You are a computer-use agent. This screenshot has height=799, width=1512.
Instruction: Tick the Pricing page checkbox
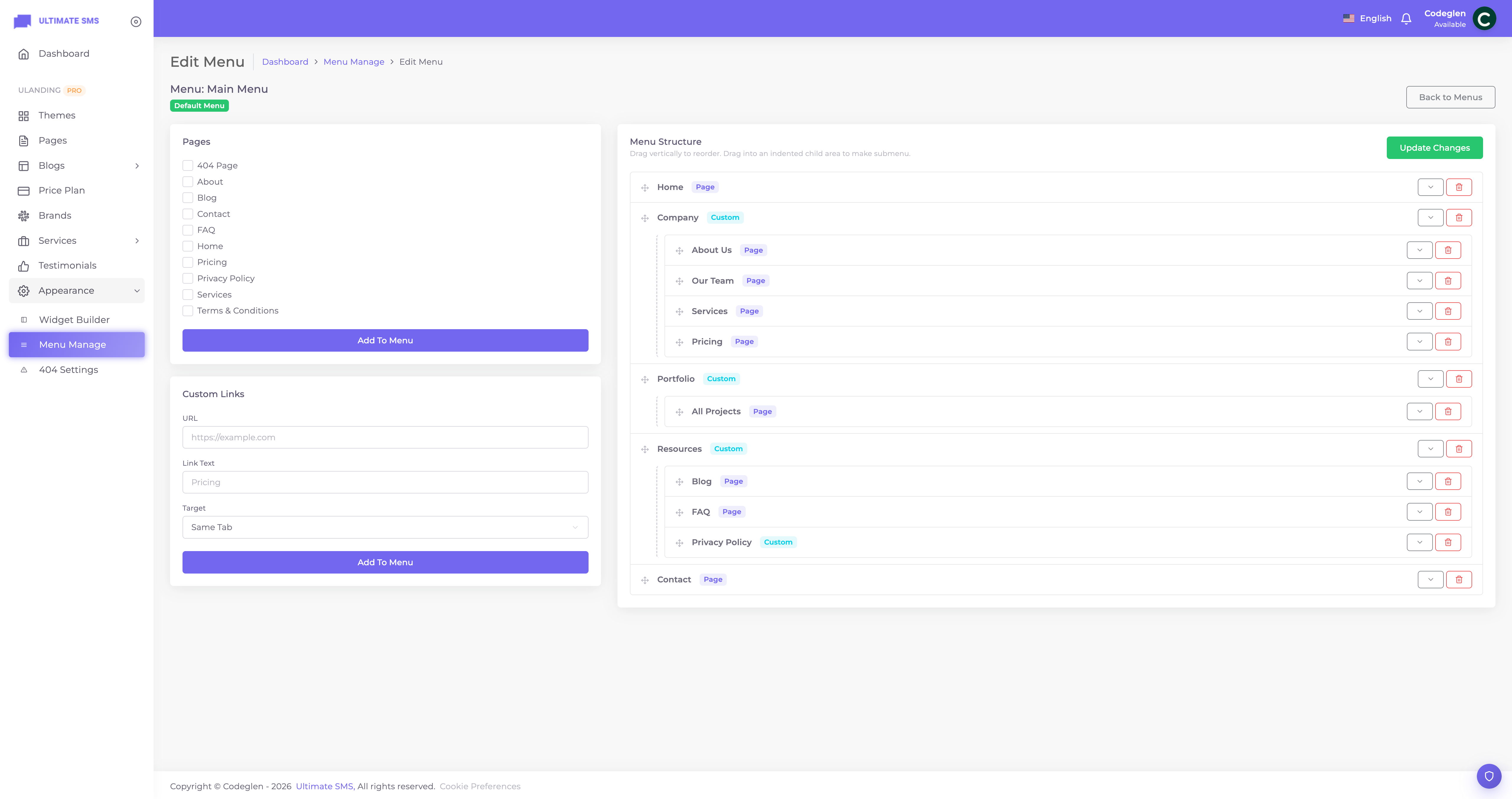tap(188, 262)
